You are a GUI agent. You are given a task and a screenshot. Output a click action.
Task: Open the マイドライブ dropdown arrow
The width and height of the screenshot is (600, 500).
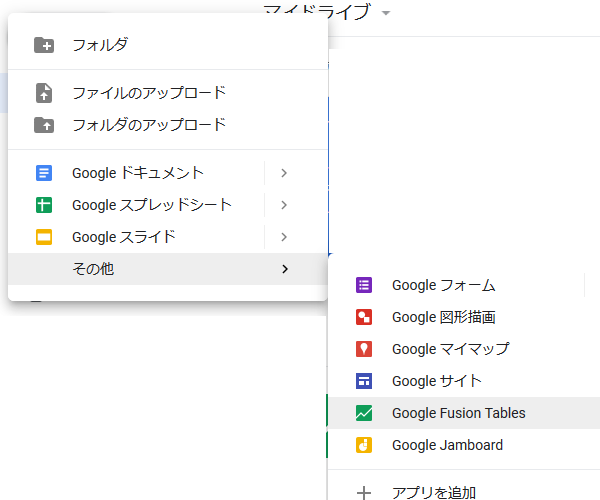(386, 13)
